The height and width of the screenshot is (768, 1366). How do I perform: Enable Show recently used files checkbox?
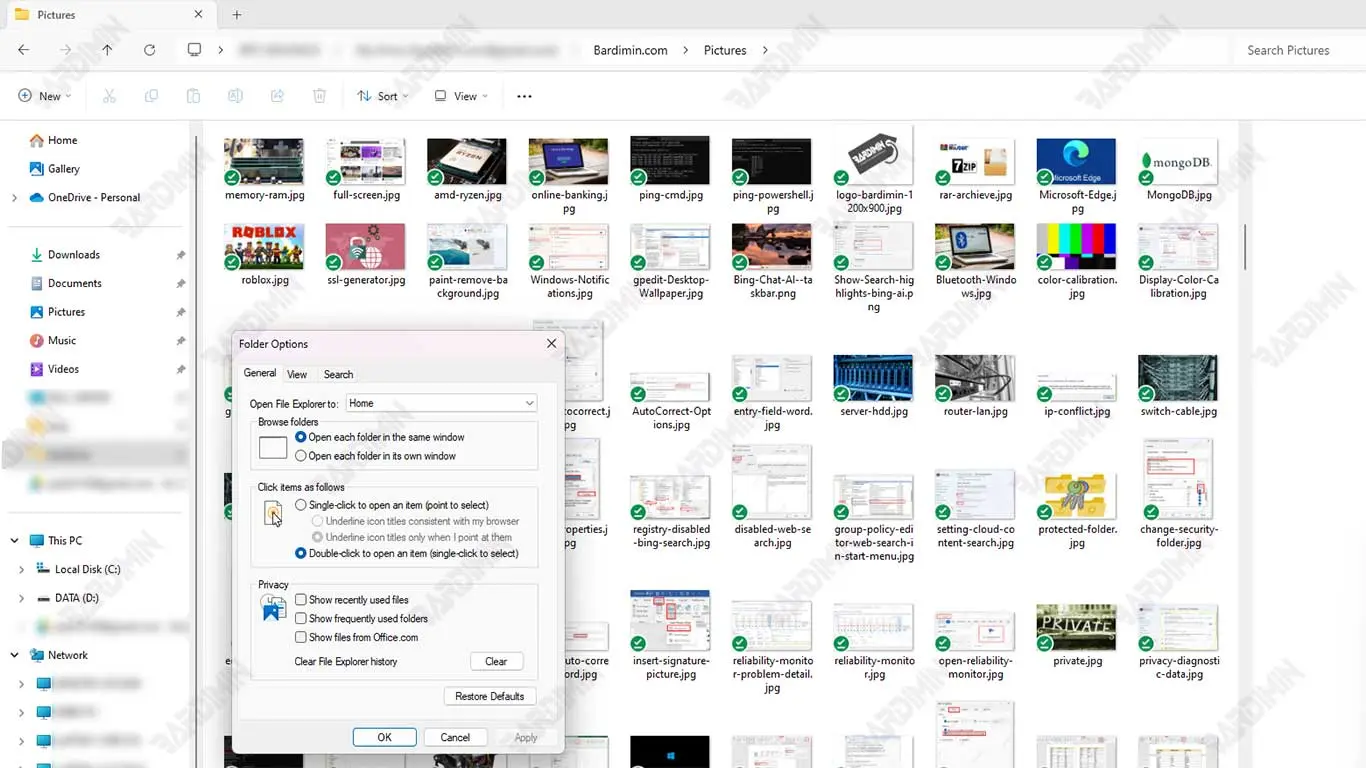tap(301, 600)
